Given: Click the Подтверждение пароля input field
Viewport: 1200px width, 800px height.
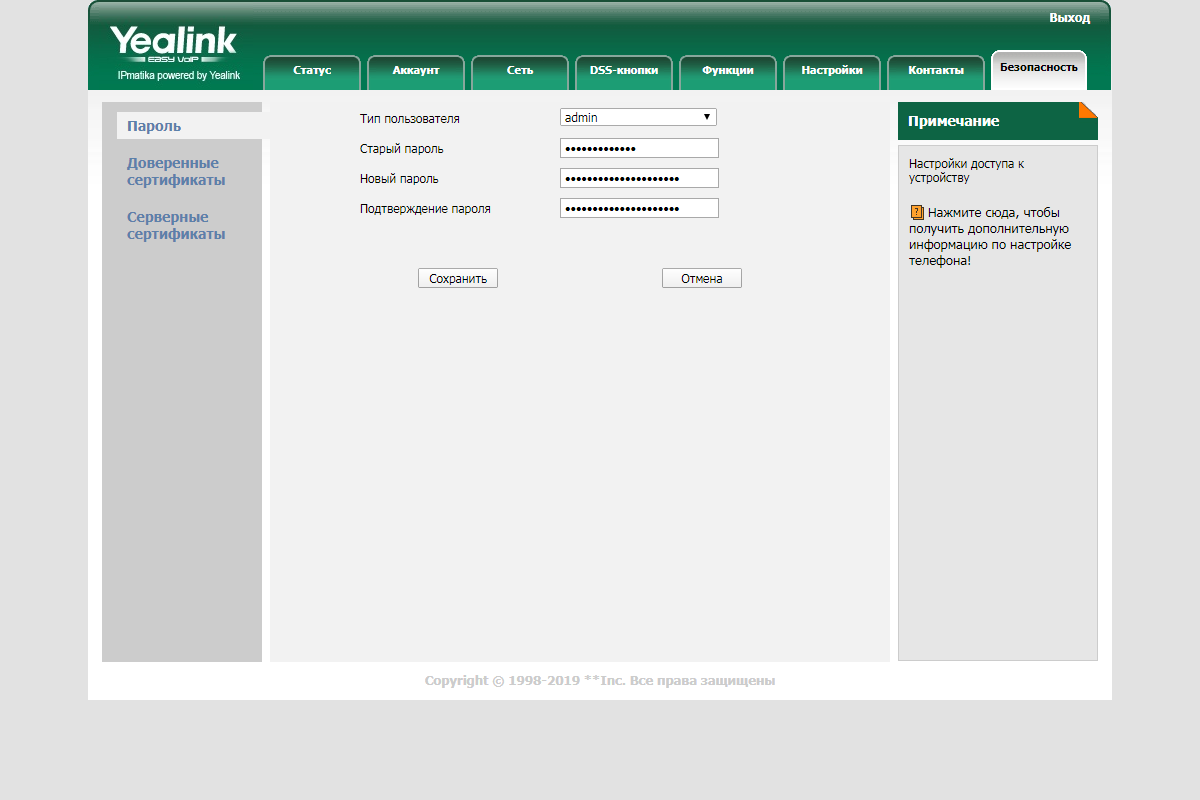Looking at the screenshot, I should click(639, 208).
